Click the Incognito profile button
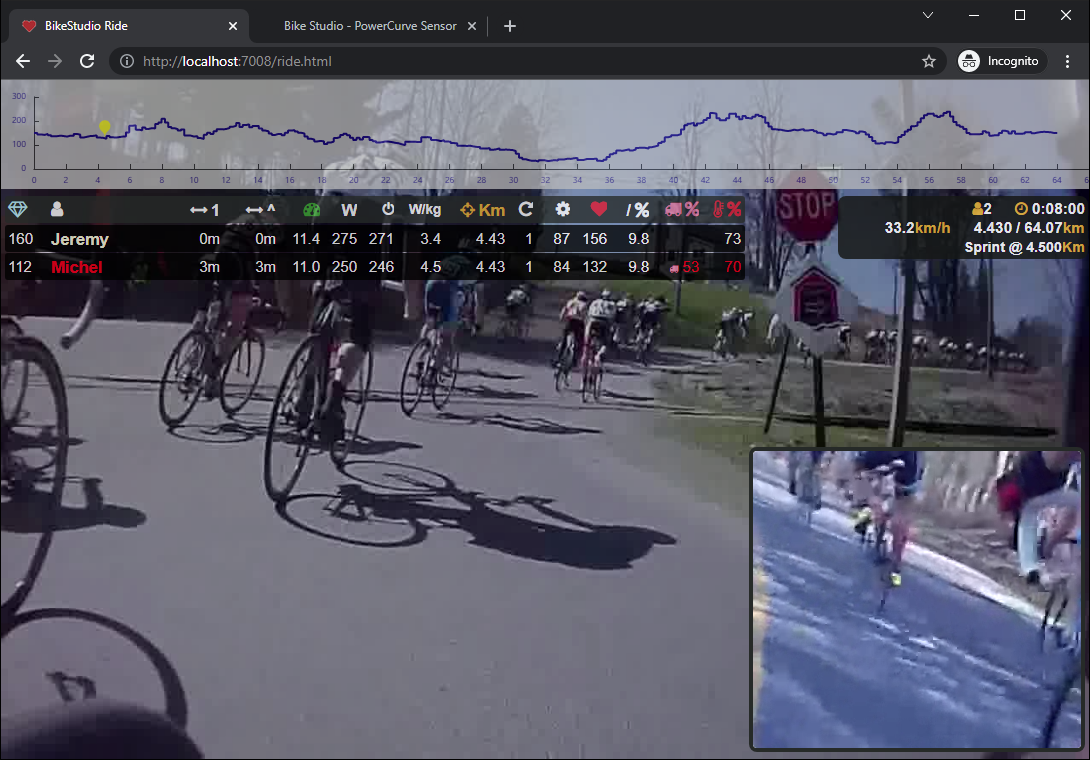The image size is (1090, 760). (x=999, y=61)
